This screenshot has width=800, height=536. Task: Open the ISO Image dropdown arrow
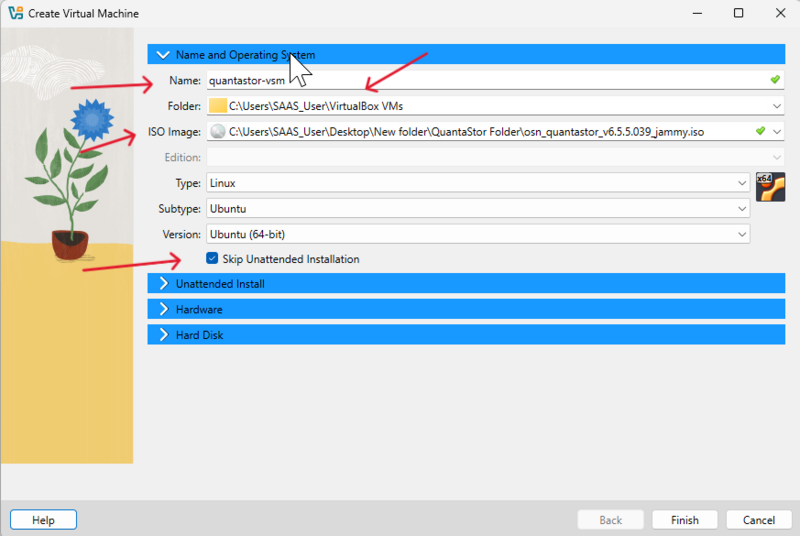(x=777, y=132)
